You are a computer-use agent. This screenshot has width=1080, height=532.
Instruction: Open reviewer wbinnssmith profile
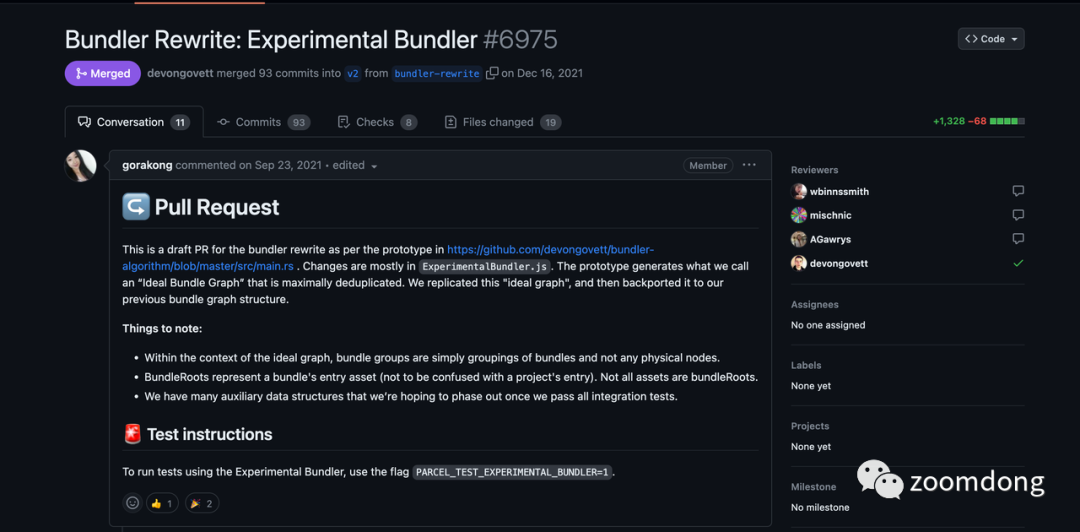click(839, 192)
